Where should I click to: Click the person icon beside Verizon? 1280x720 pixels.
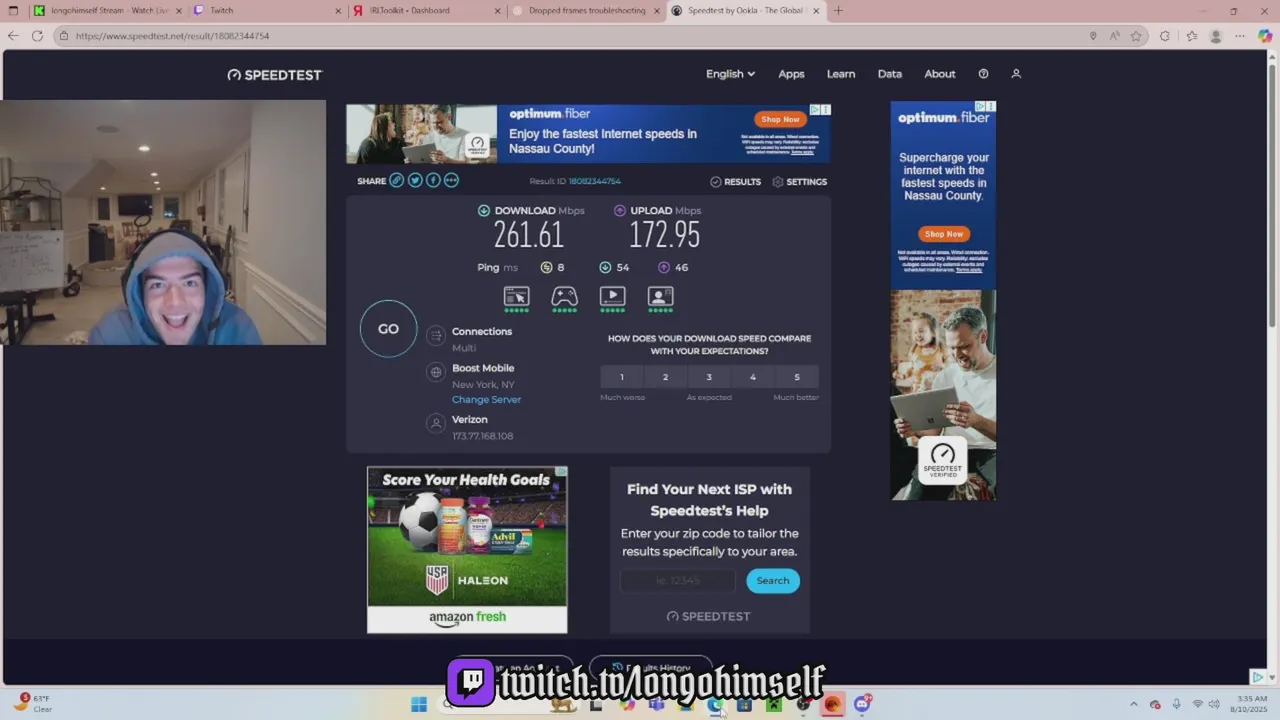[x=435, y=424]
